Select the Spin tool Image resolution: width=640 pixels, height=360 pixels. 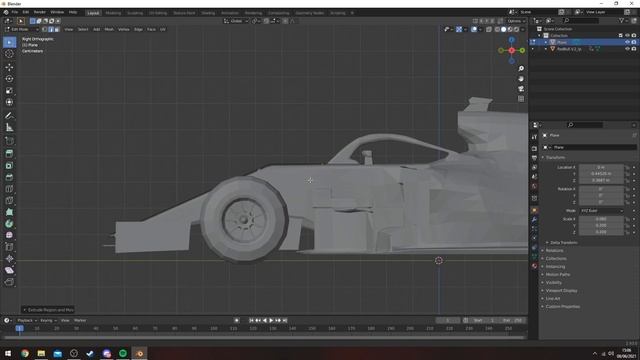pyautogui.click(x=9, y=224)
